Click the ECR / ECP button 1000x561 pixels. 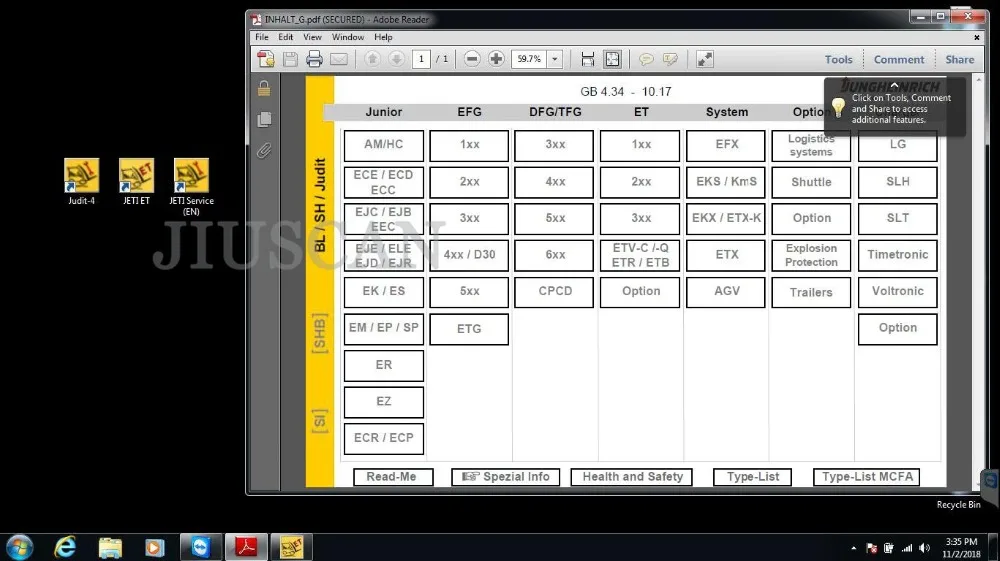point(384,439)
